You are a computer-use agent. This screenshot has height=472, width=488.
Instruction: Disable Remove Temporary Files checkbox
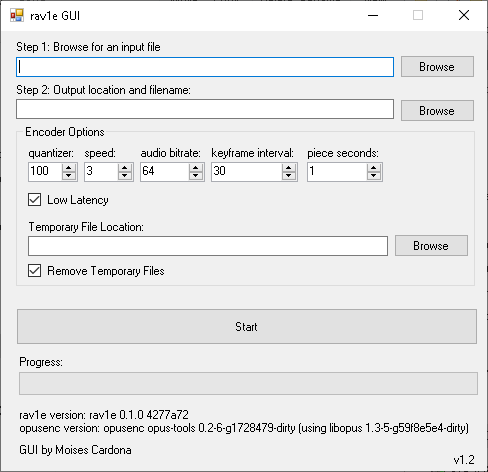pyautogui.click(x=35, y=271)
